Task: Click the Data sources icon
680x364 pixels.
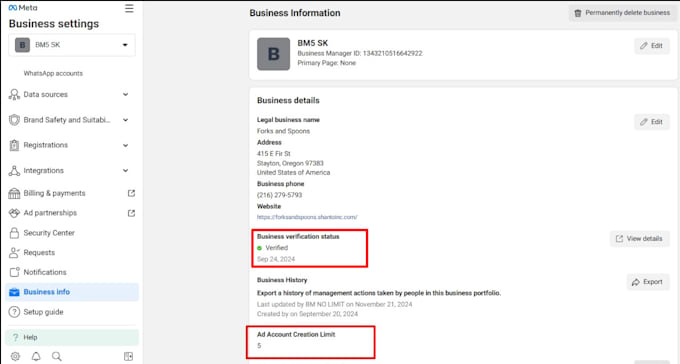Action: 14,95
